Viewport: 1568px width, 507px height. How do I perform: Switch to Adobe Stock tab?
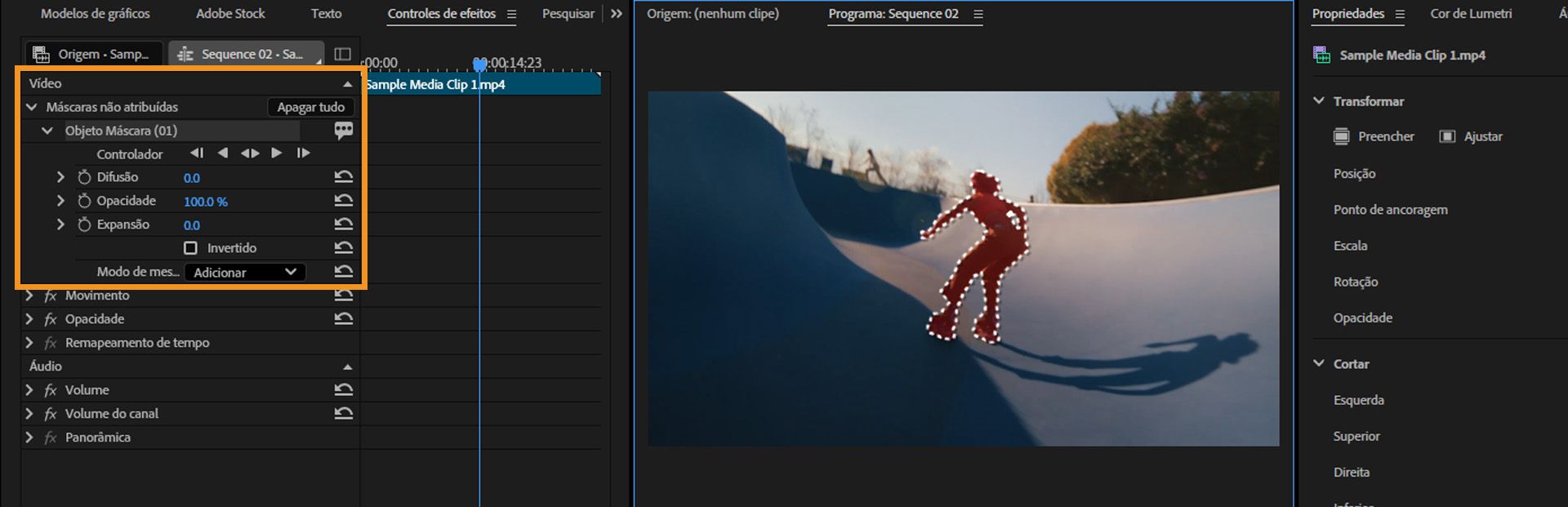(230, 14)
